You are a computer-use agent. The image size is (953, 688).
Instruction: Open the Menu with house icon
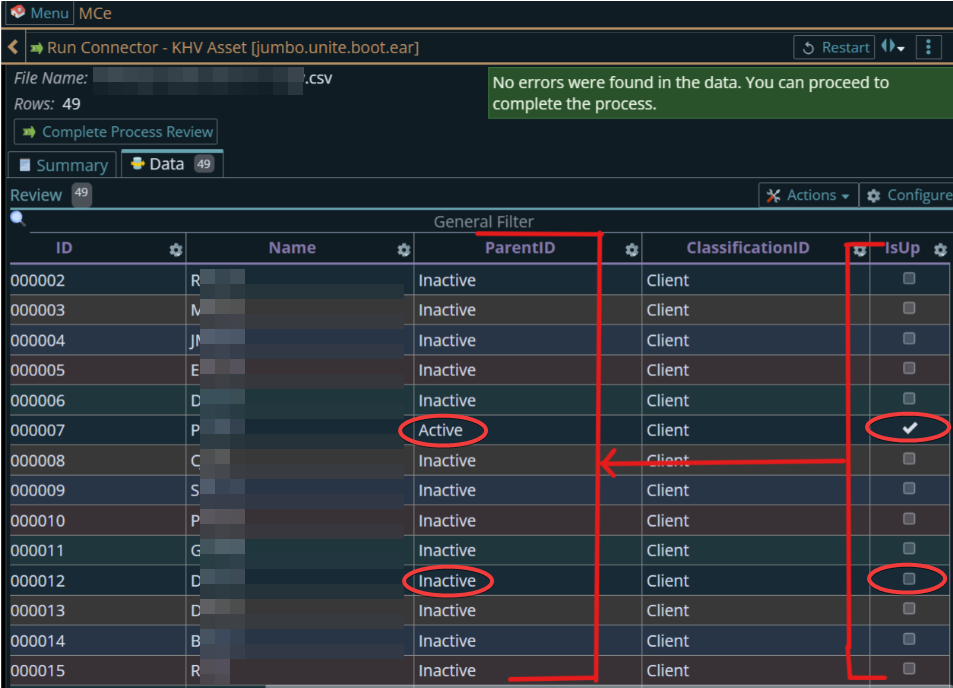tap(39, 13)
